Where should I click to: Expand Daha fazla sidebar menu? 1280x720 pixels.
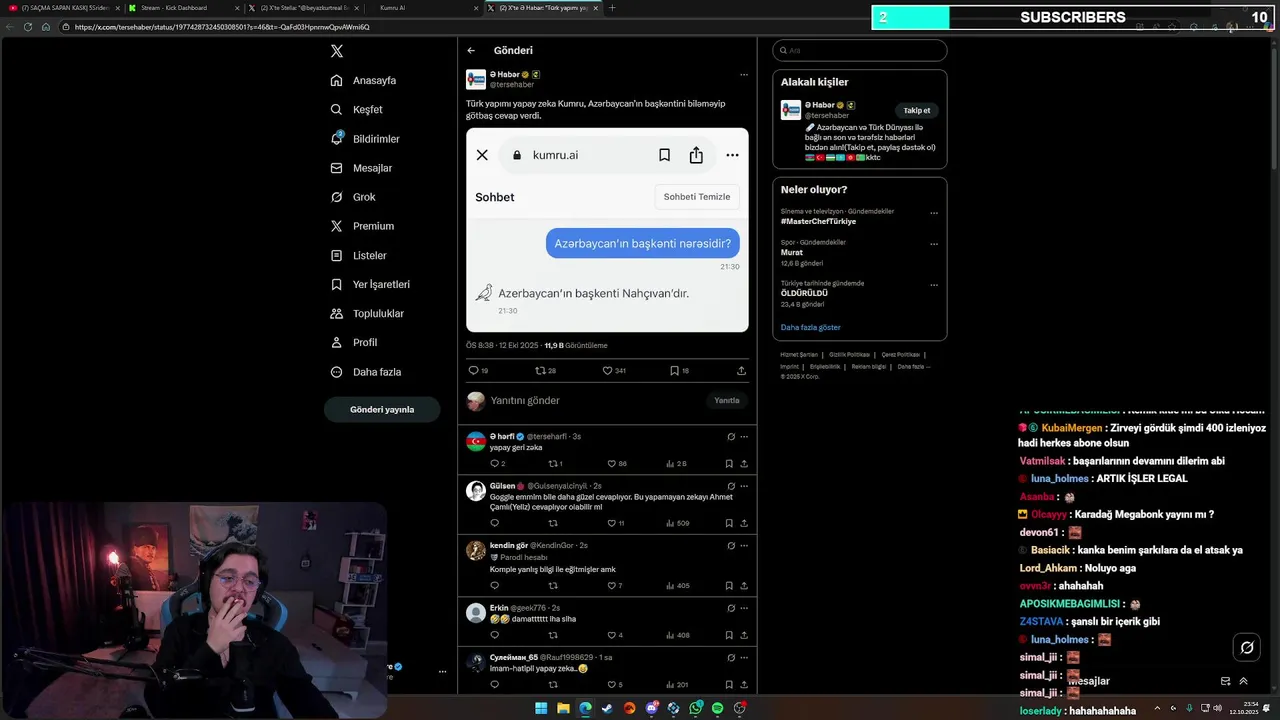366,372
